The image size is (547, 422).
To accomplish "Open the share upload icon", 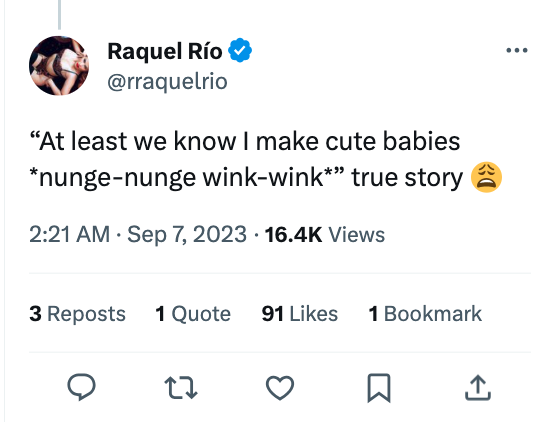I will (478, 387).
